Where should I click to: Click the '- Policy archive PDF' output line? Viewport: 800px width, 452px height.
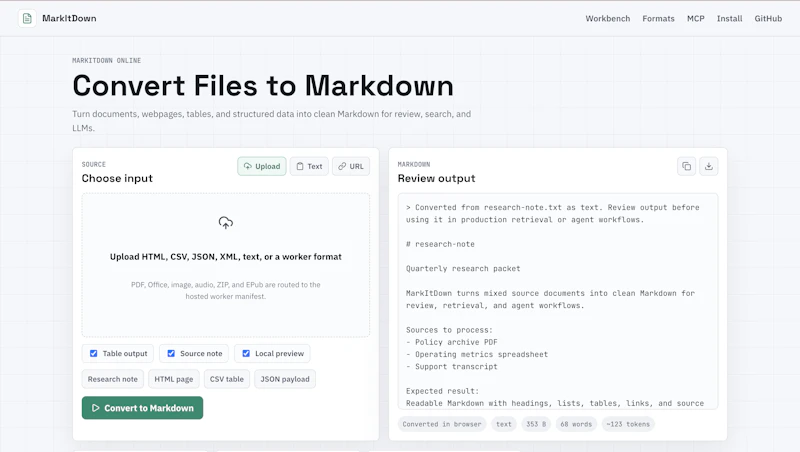[452, 342]
